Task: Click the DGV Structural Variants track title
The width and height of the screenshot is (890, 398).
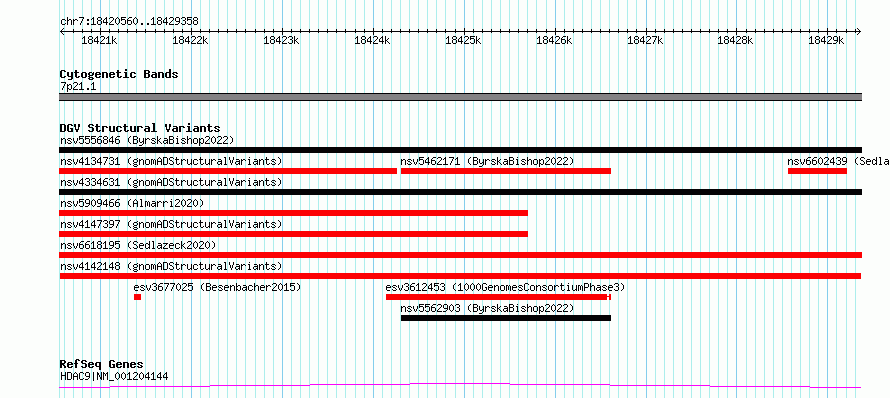Action: pos(140,128)
